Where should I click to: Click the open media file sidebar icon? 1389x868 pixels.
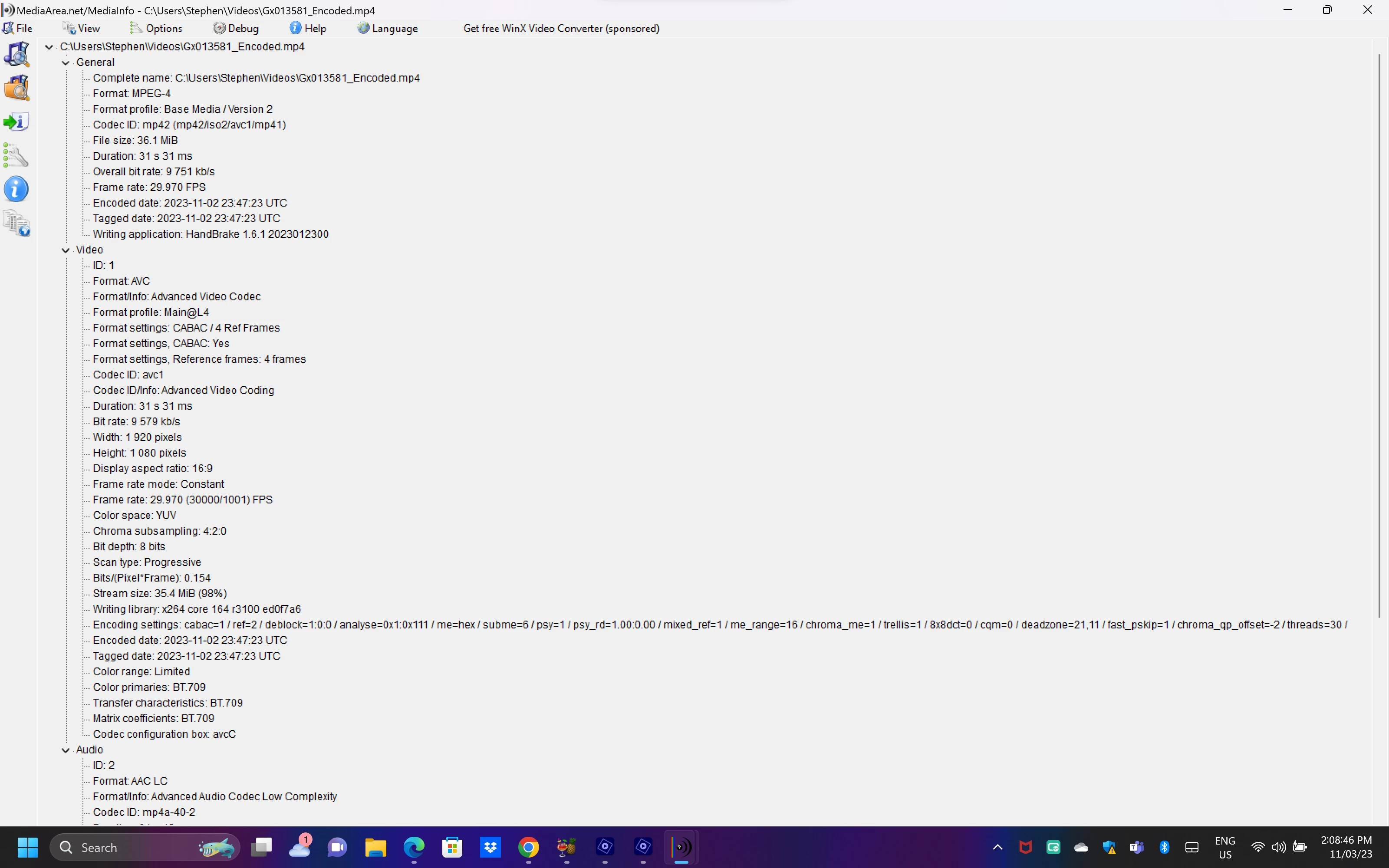(x=16, y=54)
